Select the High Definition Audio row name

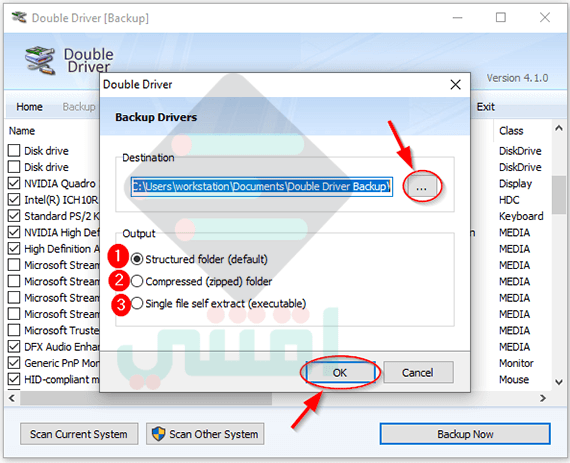tap(62, 249)
